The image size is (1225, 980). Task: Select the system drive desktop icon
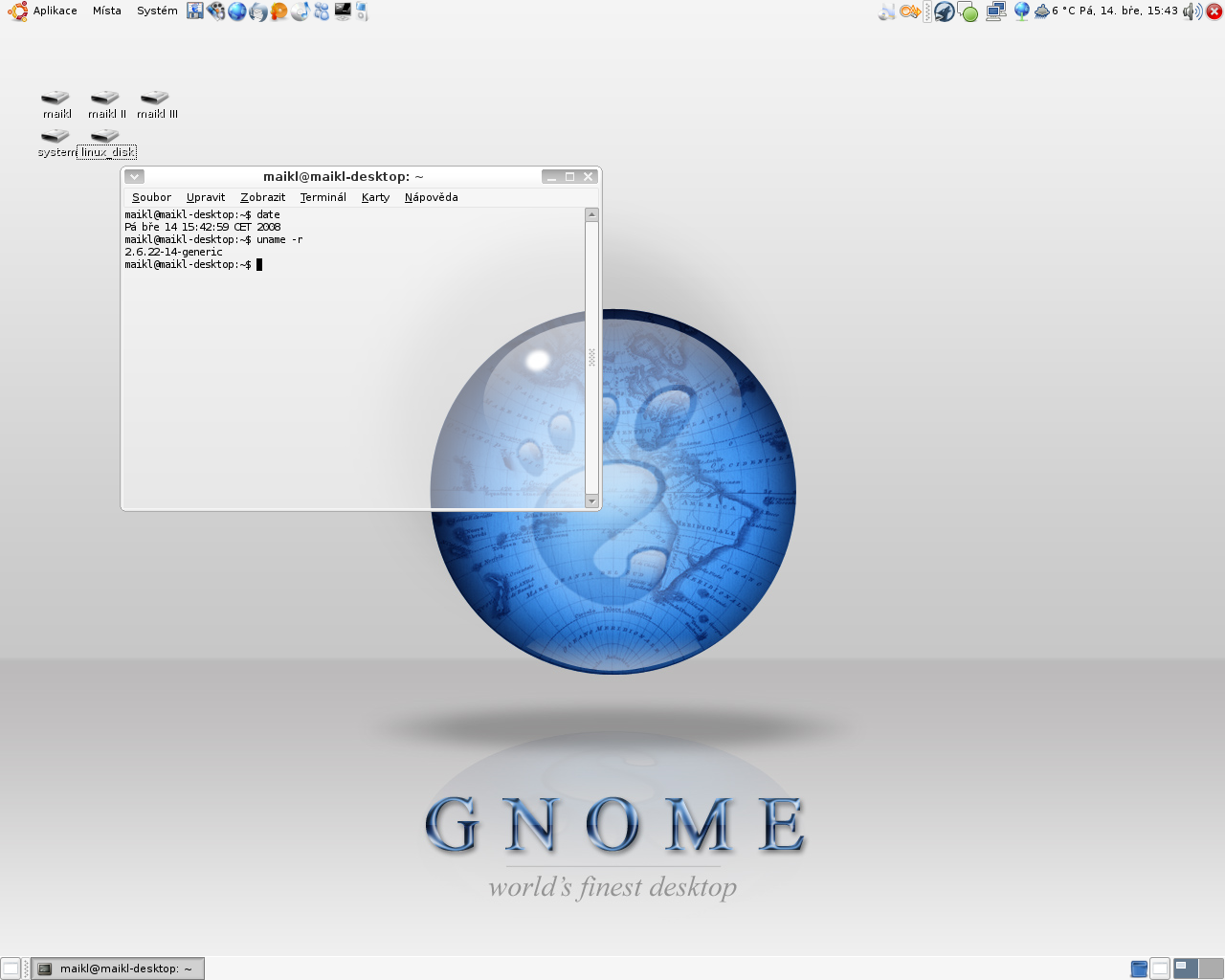point(56,143)
